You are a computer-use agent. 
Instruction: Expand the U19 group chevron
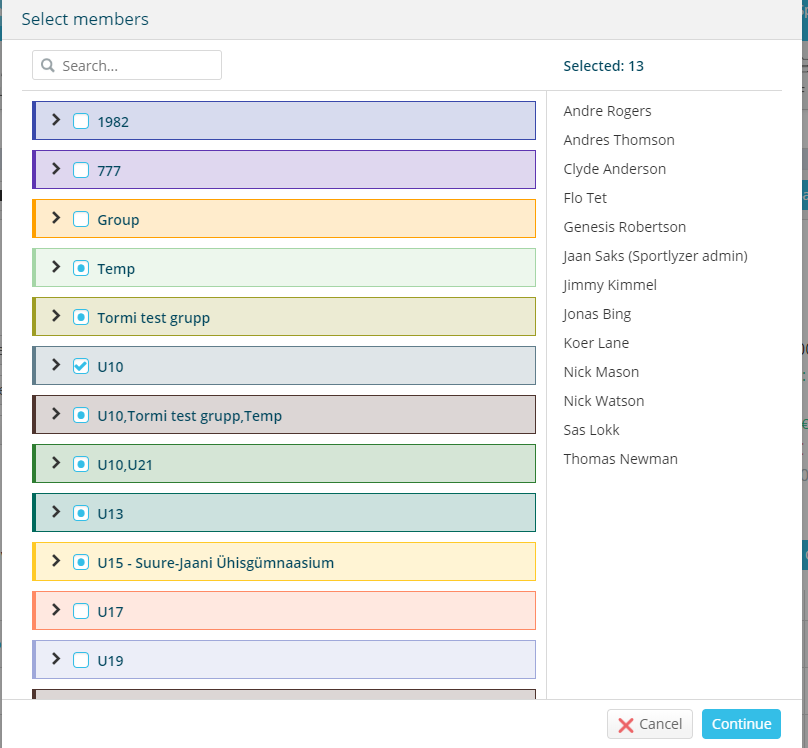56,658
